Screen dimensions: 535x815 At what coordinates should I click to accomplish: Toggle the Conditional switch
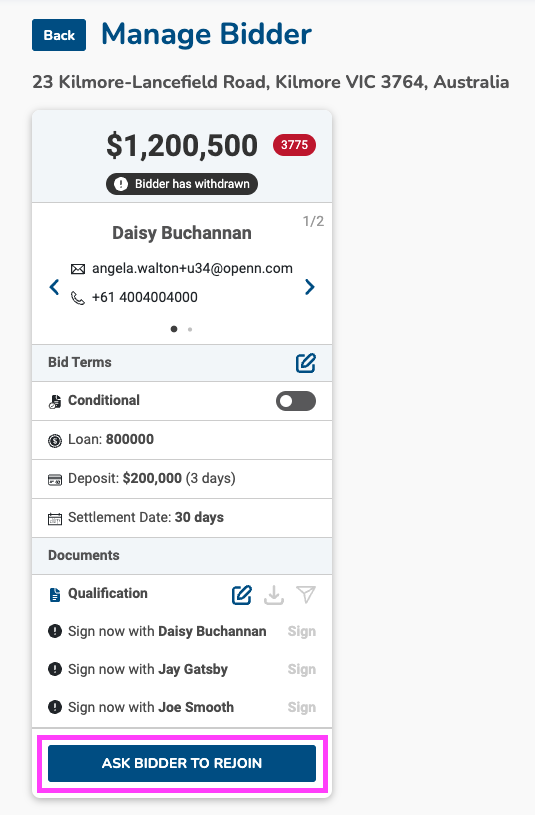(x=296, y=401)
